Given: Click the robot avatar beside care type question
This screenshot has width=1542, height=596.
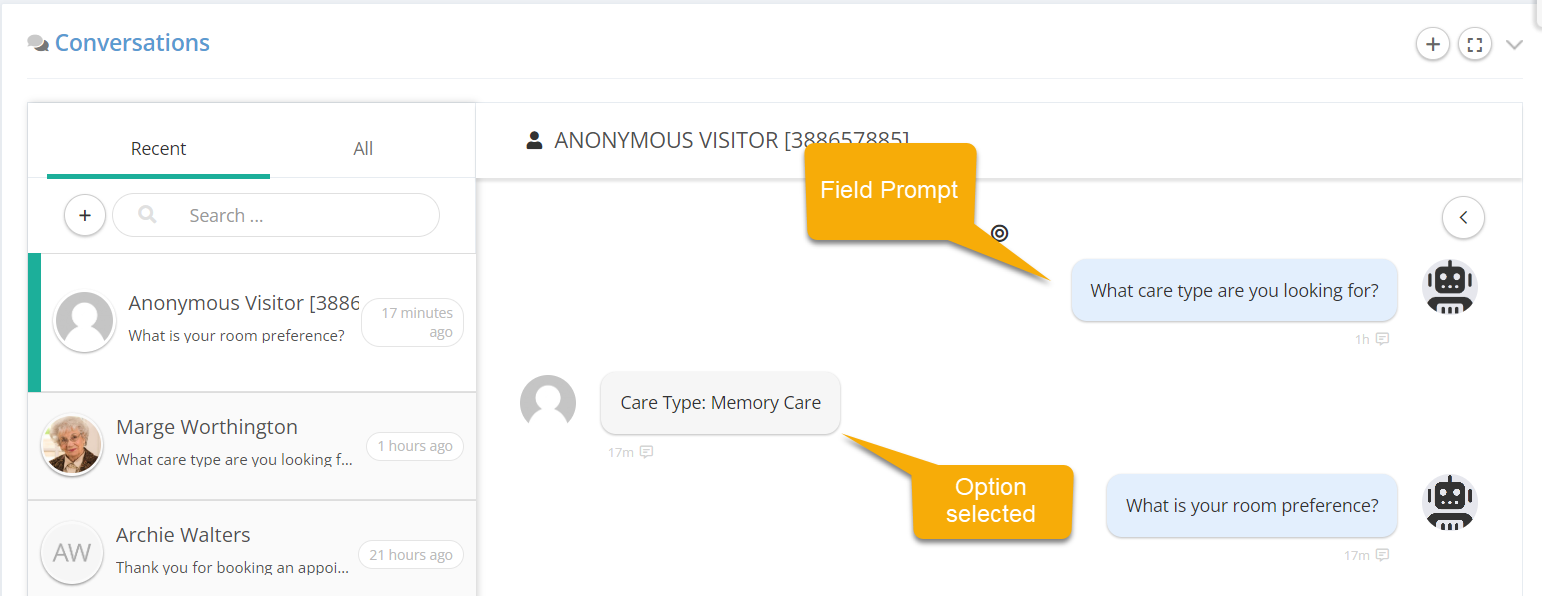Looking at the screenshot, I should (1449, 288).
